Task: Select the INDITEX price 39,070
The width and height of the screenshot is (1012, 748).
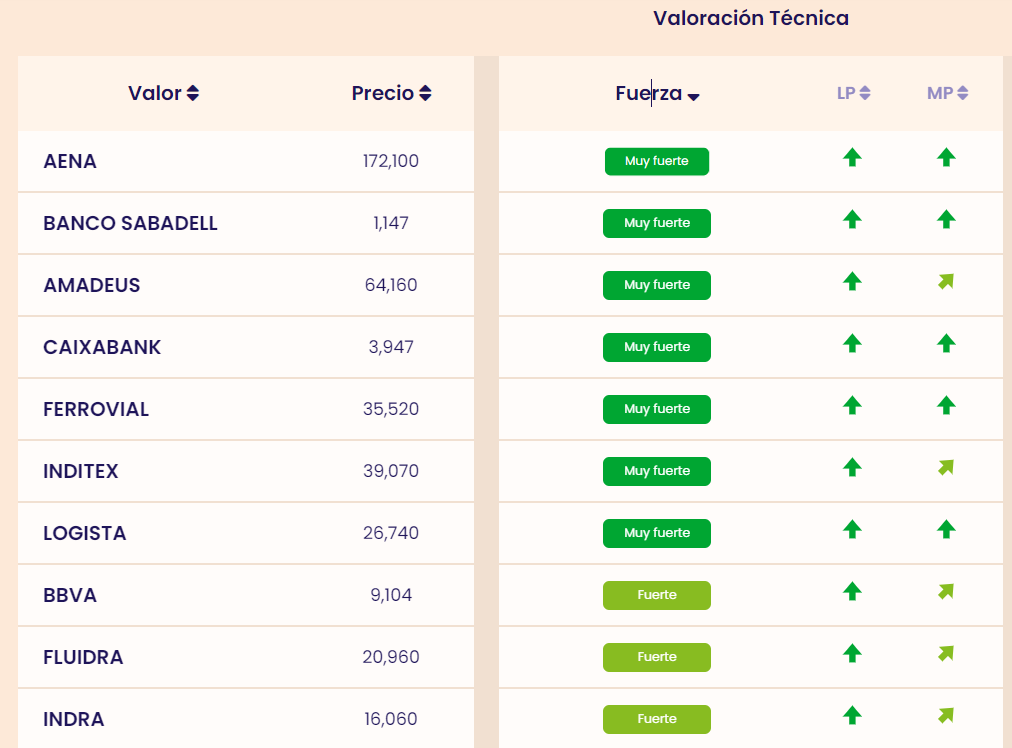Action: coord(391,471)
